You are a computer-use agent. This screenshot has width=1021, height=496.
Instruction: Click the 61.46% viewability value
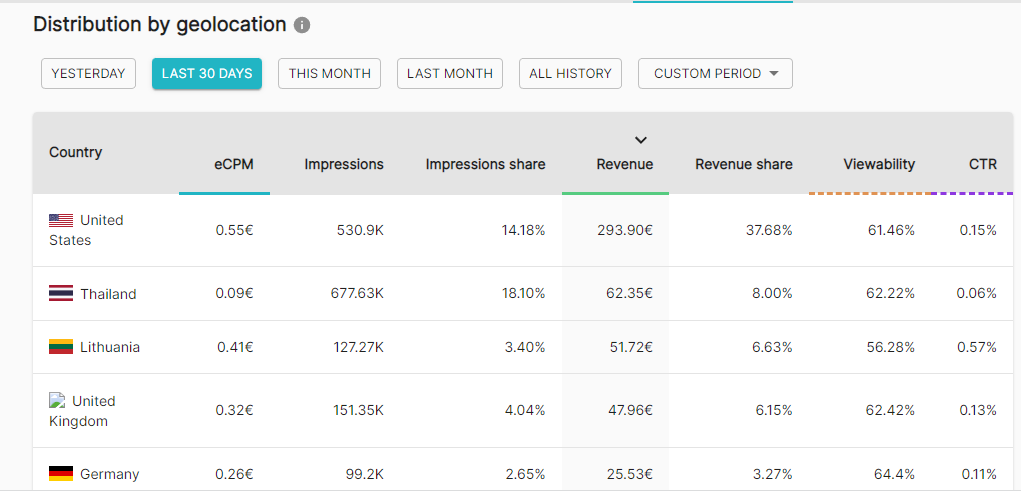click(x=891, y=230)
